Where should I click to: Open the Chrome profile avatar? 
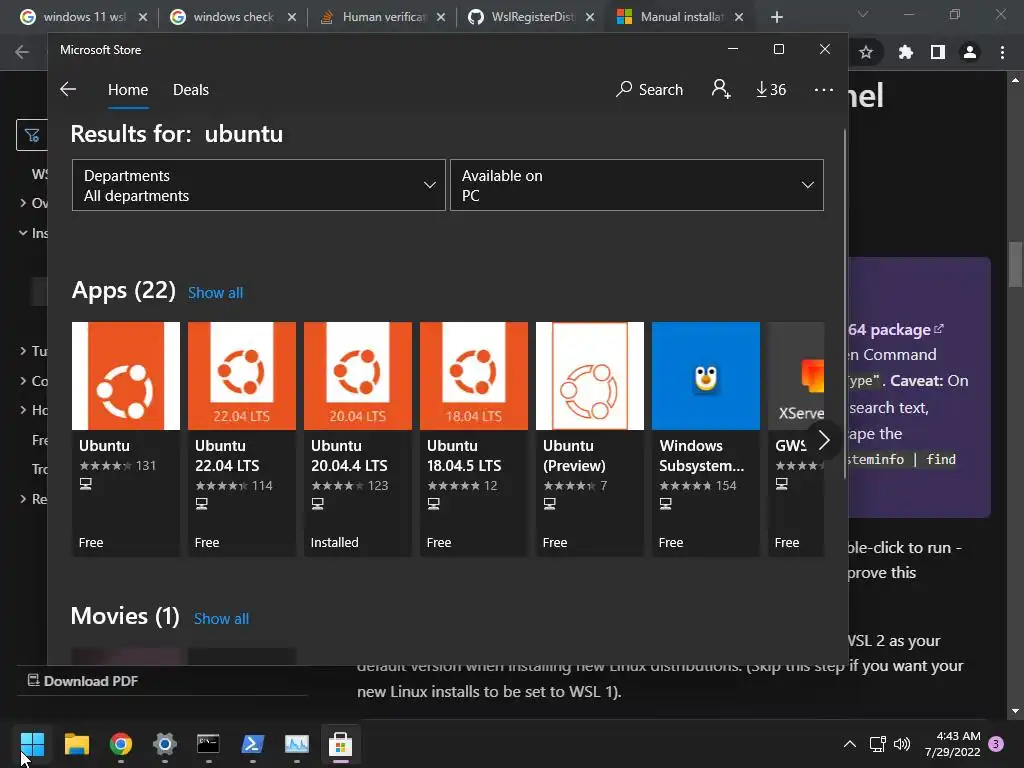tap(970, 52)
